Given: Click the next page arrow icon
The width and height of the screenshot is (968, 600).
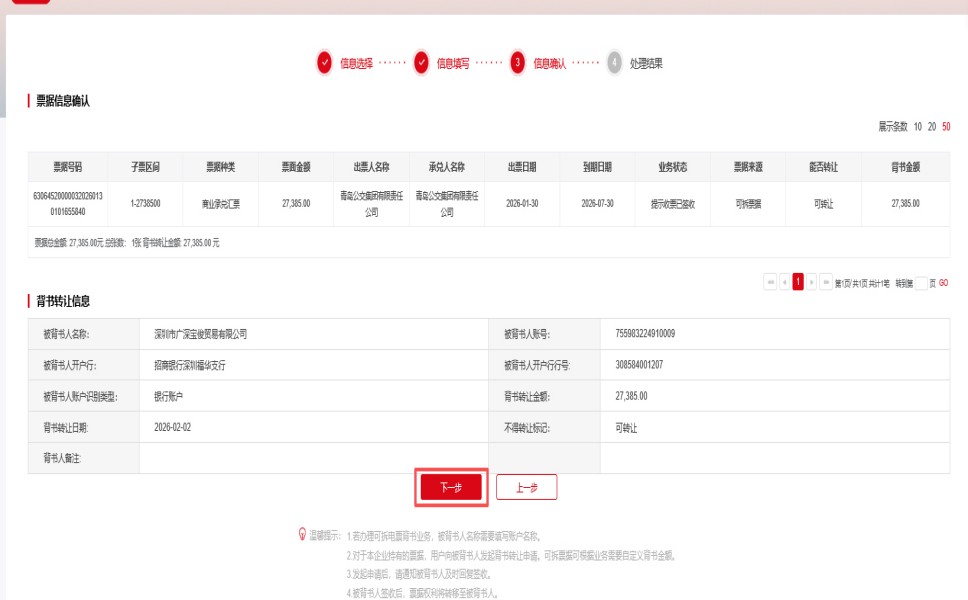Looking at the screenshot, I should point(812,282).
